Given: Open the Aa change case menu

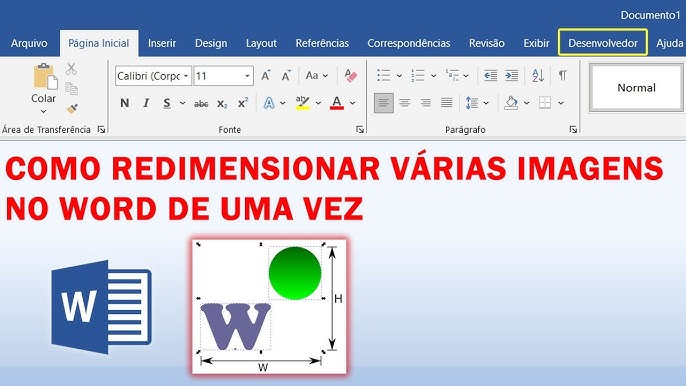Looking at the screenshot, I should 317,76.
